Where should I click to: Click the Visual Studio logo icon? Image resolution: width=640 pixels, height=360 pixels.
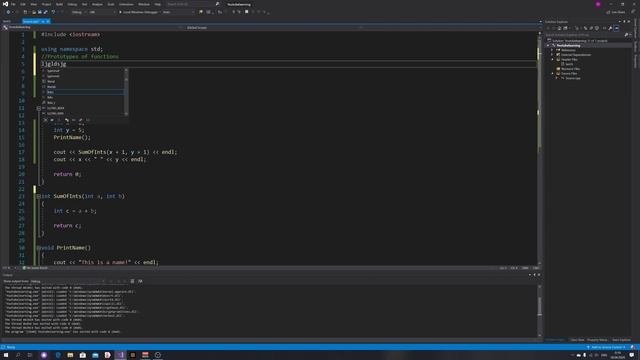click(5, 4)
